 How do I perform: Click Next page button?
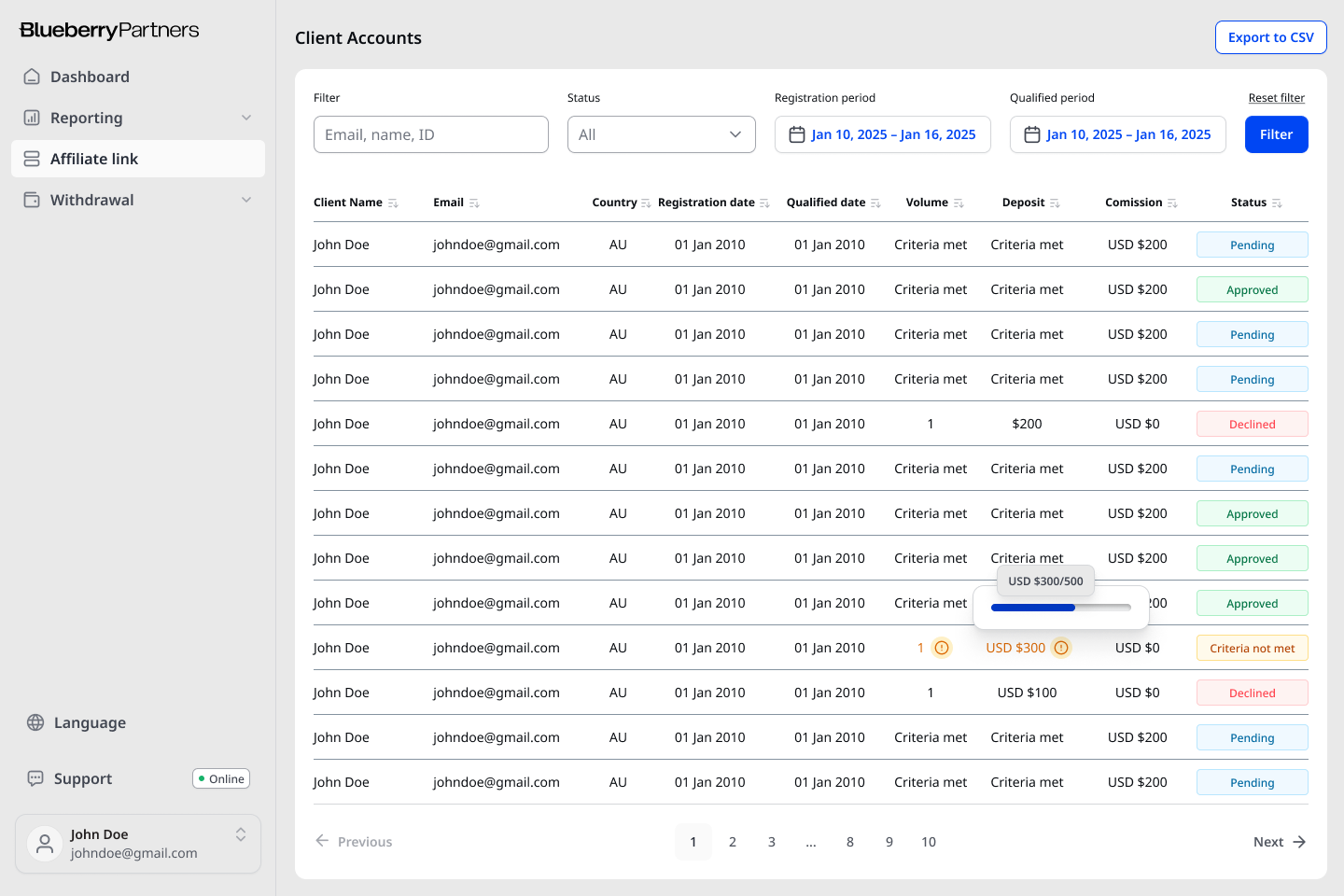coord(1280,842)
